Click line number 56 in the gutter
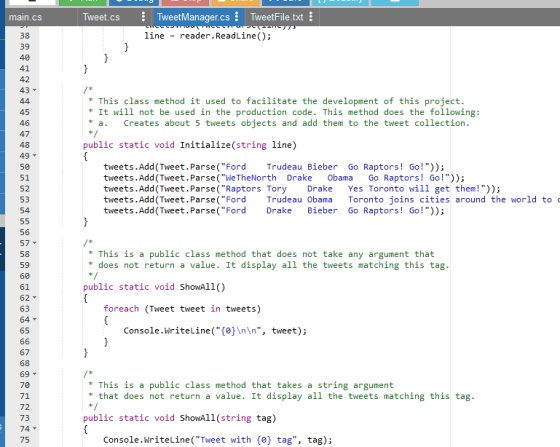This screenshot has height=447, width=560. point(25,232)
